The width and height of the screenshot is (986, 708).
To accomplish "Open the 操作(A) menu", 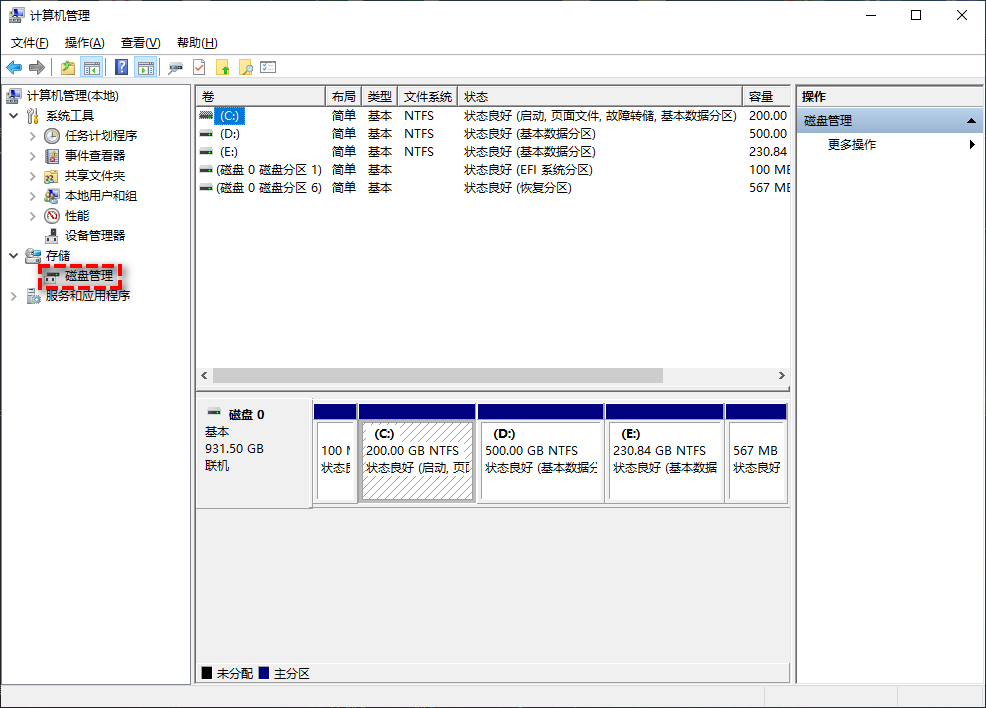I will (x=84, y=43).
